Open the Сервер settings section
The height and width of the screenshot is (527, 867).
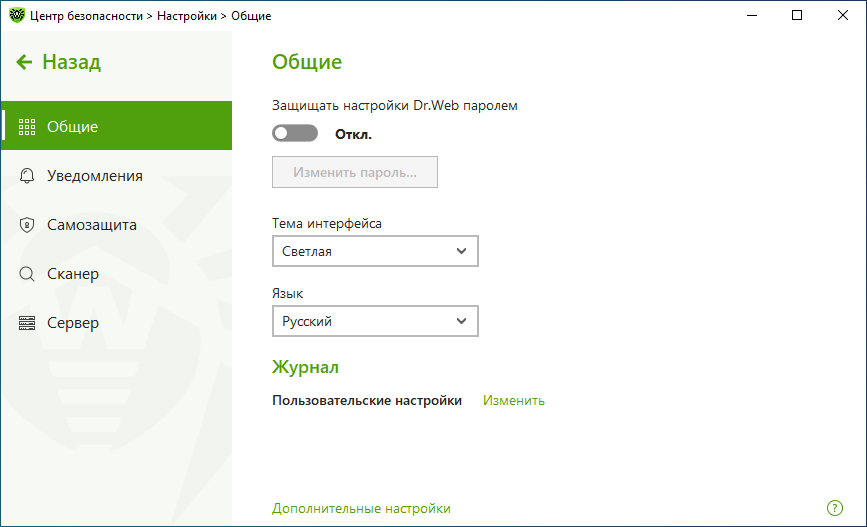(117, 323)
